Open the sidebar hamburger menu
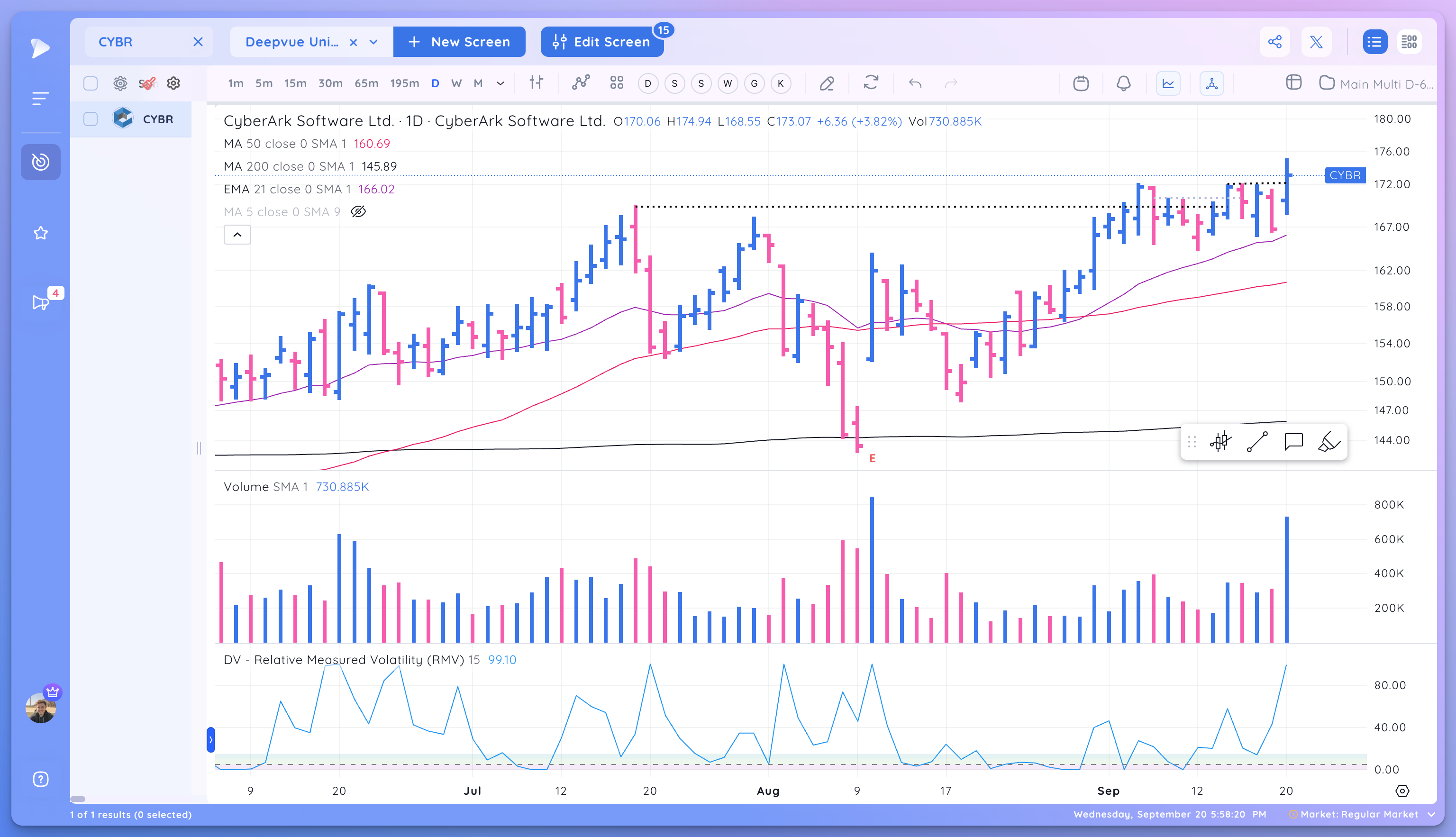 (x=40, y=98)
